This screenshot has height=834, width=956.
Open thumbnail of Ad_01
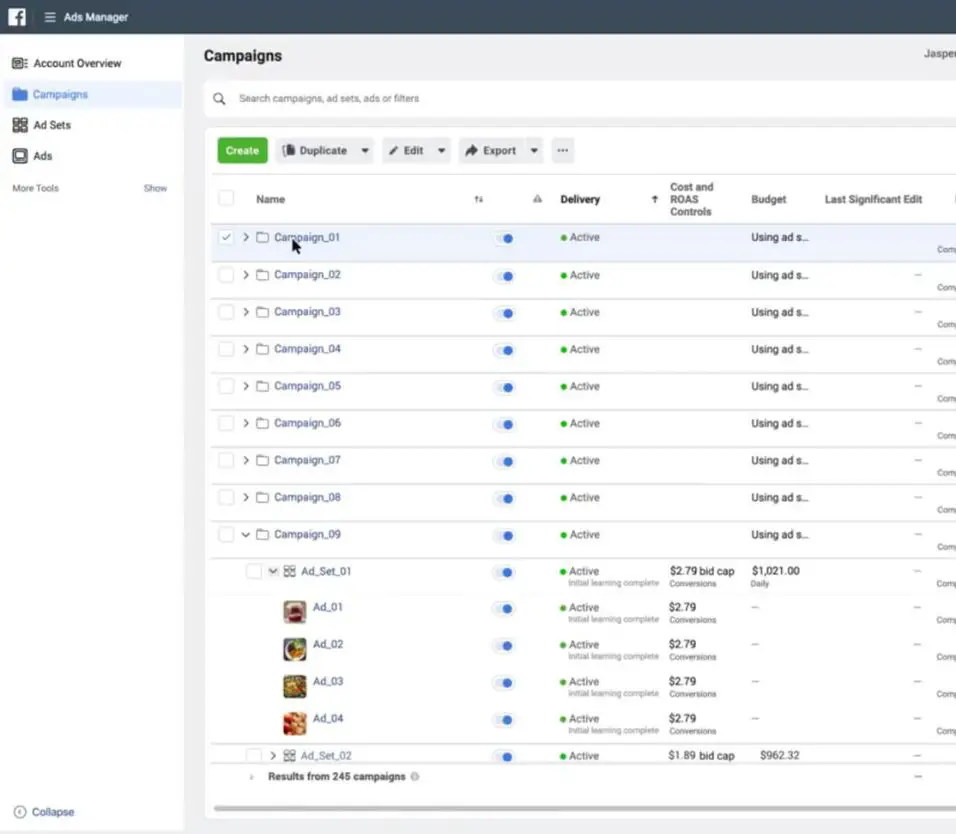[294, 612]
